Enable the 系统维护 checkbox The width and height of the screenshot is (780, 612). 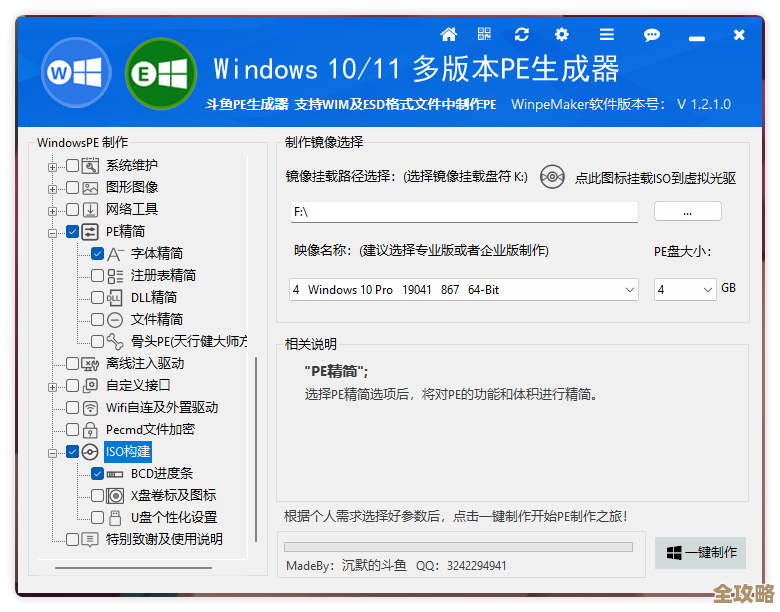pyautogui.click(x=73, y=165)
